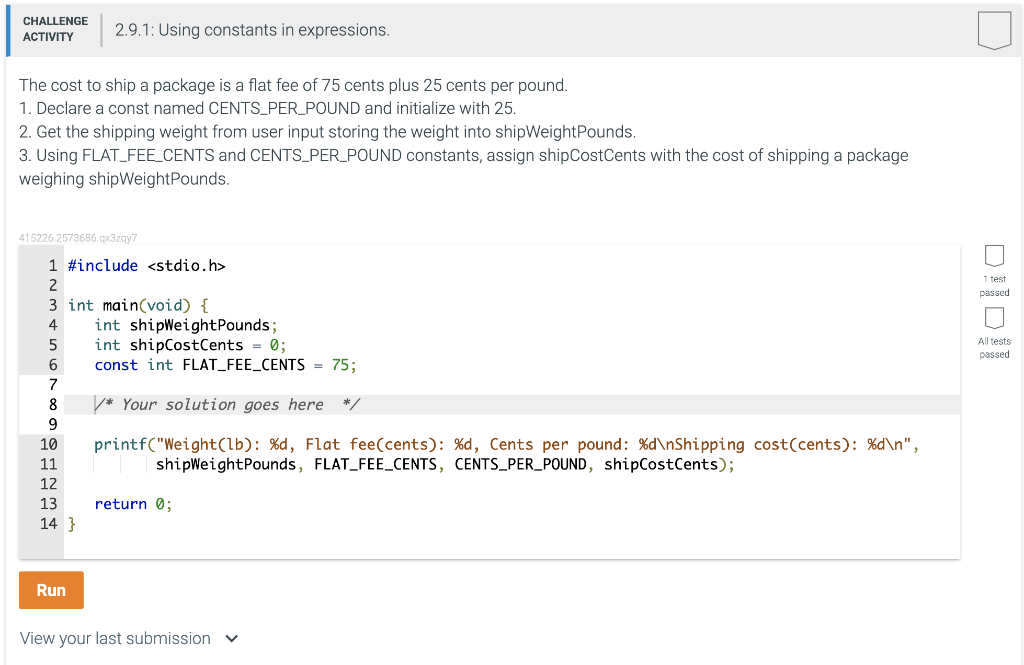Click the title '2.9.1: Using constants in expressions.'
The width and height of the screenshot is (1024, 665).
(x=252, y=30)
